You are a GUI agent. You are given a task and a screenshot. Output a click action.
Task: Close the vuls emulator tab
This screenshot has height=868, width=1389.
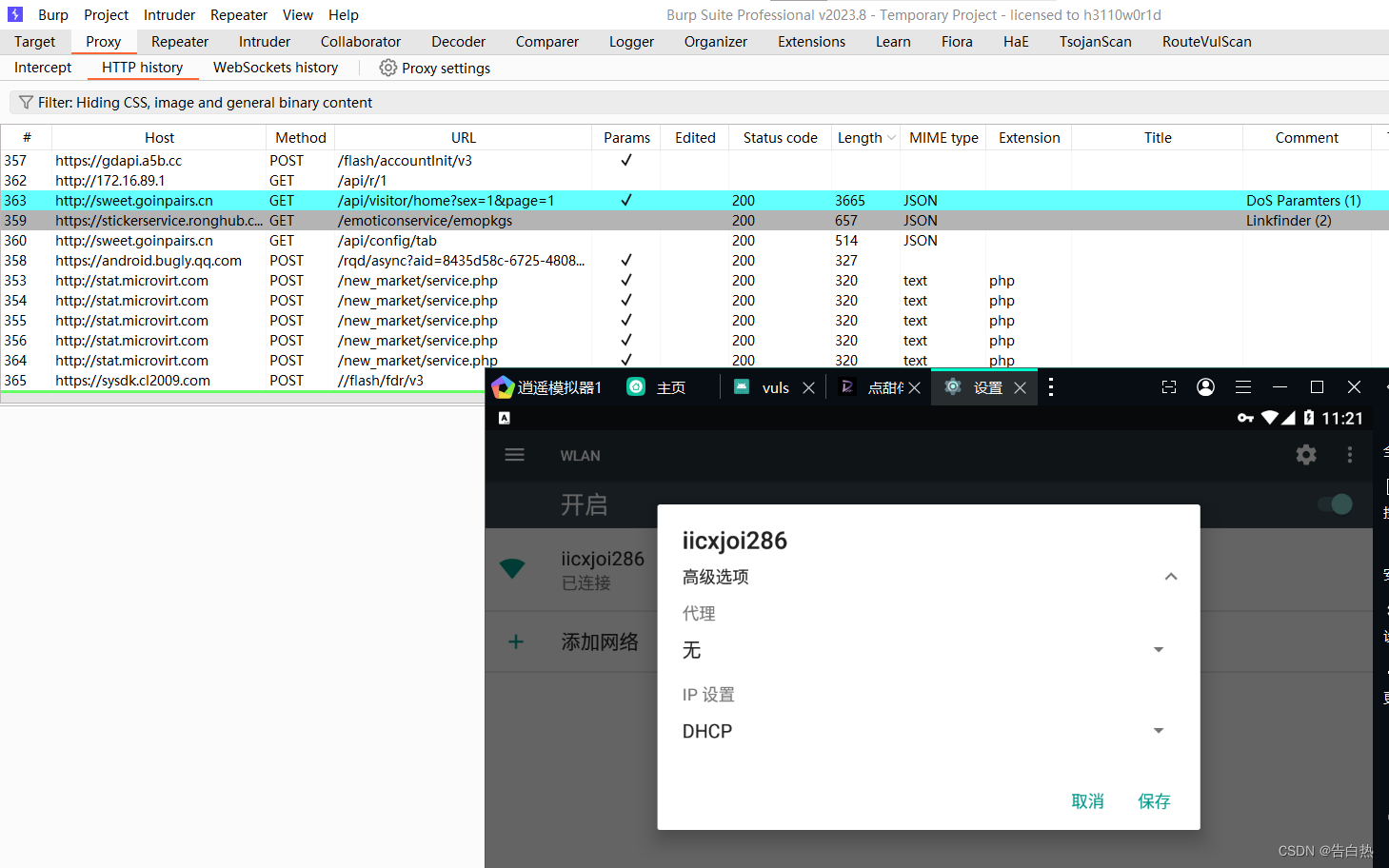click(x=808, y=387)
